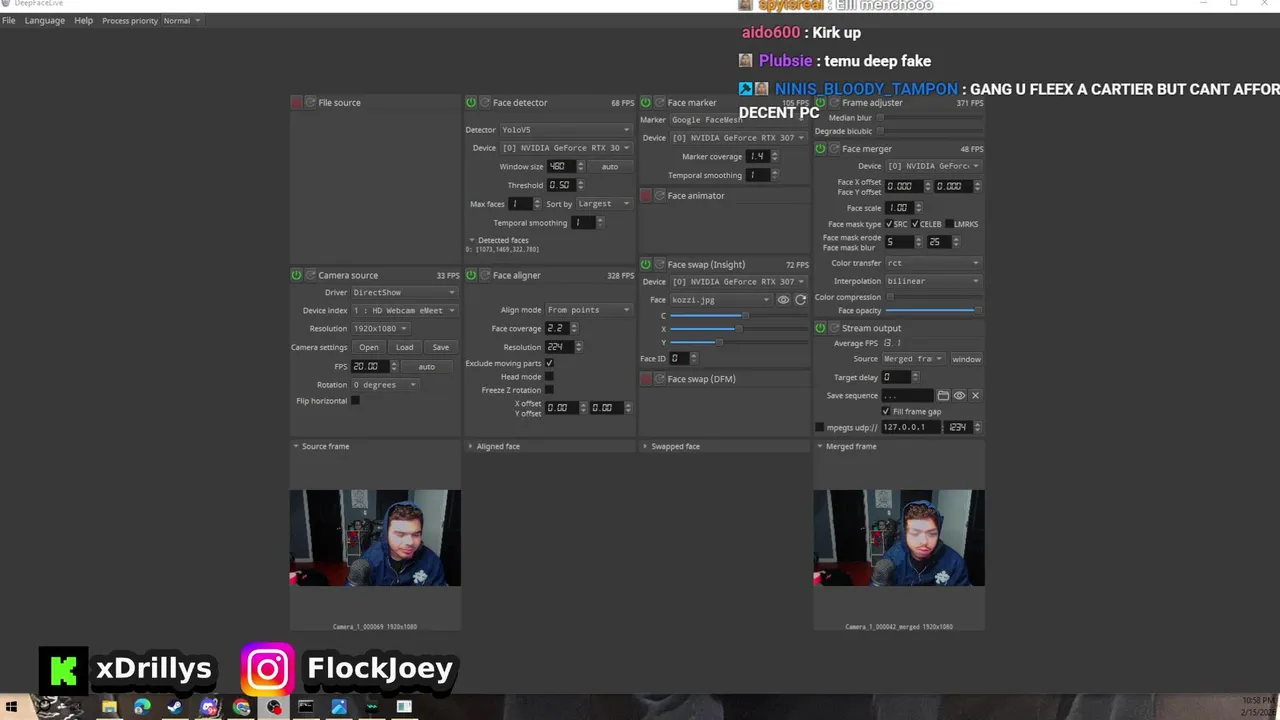Turn off the Frame adjuster power icon
Screen dimensions: 1280x720
coord(820,103)
